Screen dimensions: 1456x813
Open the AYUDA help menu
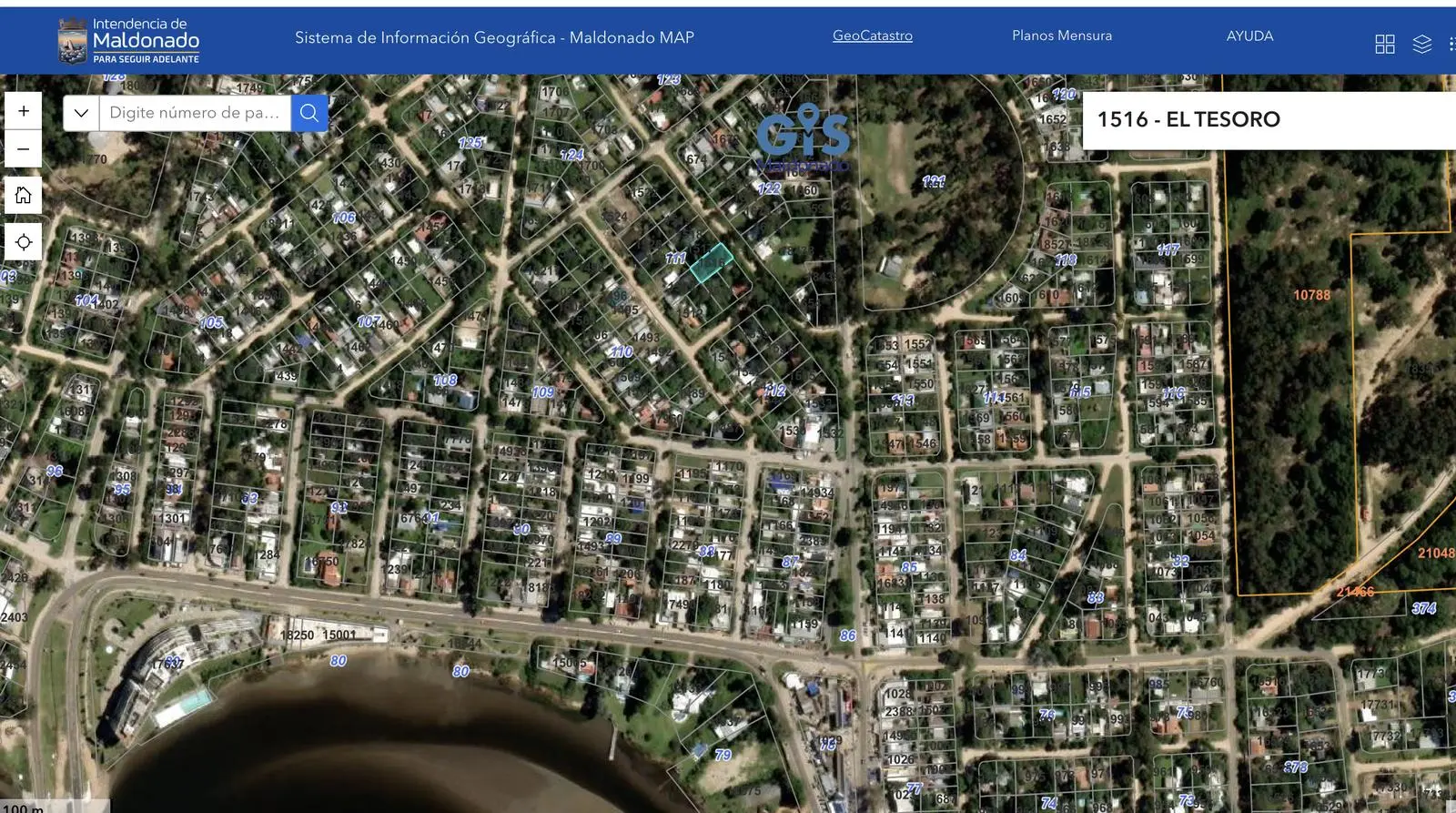[1249, 36]
